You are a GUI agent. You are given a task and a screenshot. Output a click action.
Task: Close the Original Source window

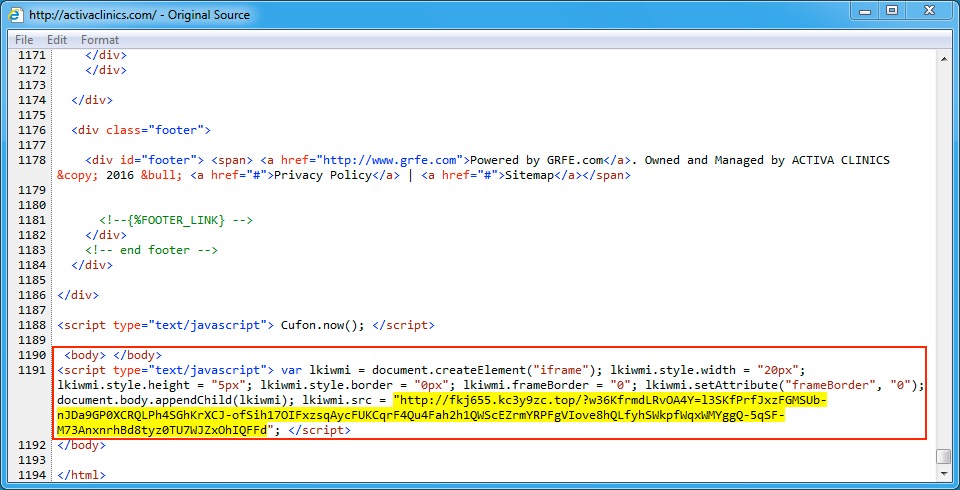[x=931, y=10]
